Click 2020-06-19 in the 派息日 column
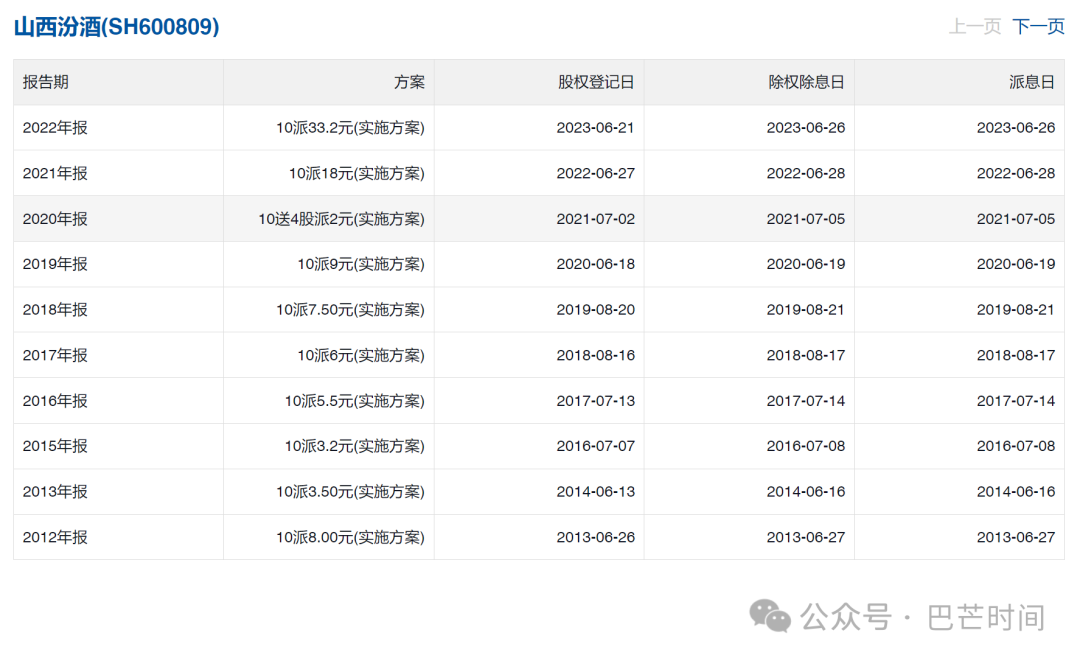 coord(1016,264)
